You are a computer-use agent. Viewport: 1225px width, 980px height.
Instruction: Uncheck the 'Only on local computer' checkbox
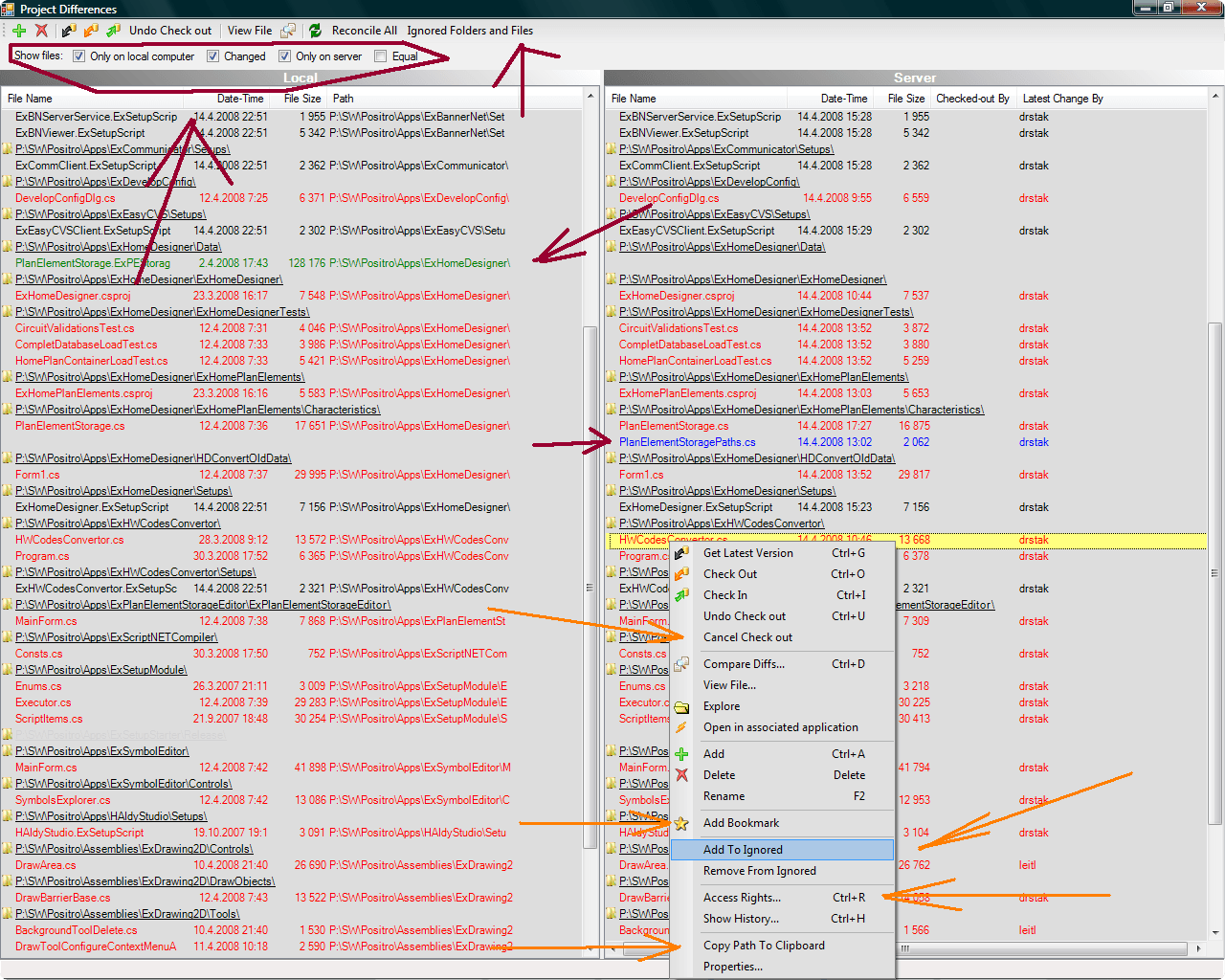pyautogui.click(x=78, y=56)
